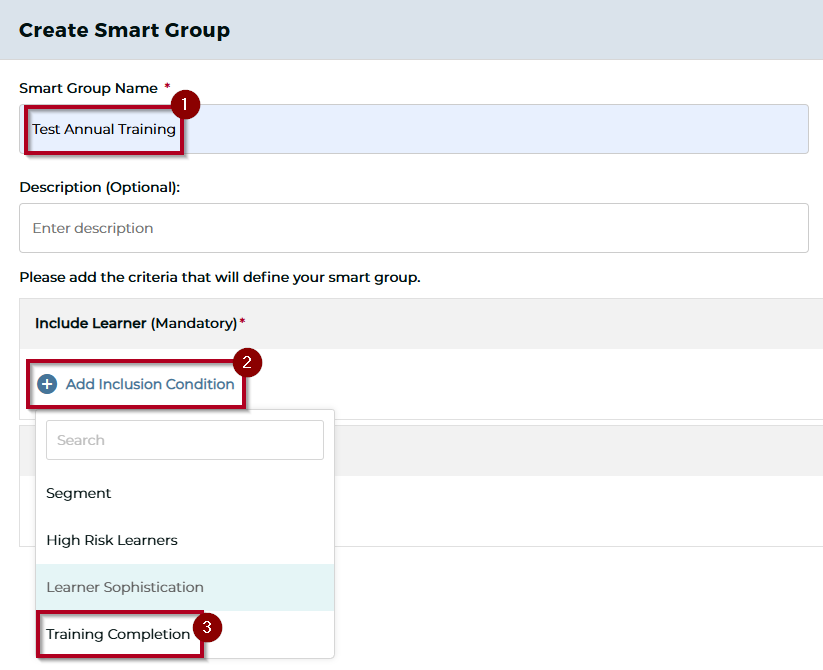Select Training Completion from the dropdown
Screen dimensions: 823x670
tap(118, 634)
